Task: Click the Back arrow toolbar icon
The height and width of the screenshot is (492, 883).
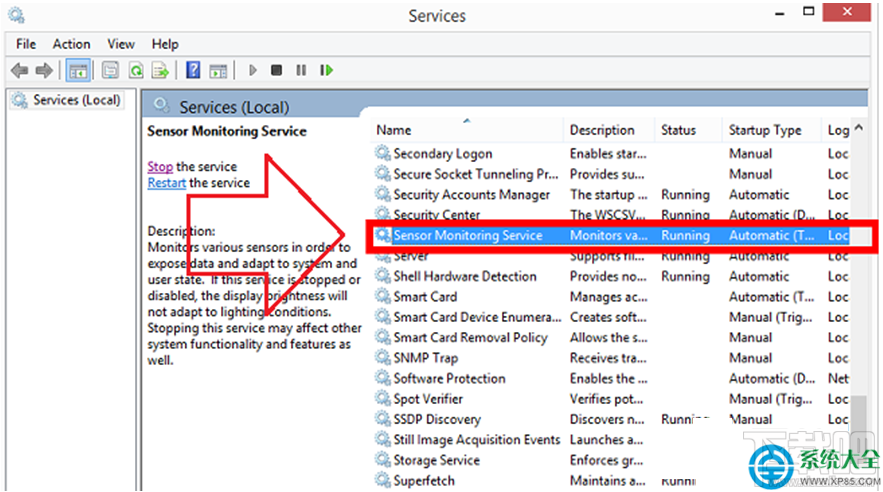Action: [19, 70]
